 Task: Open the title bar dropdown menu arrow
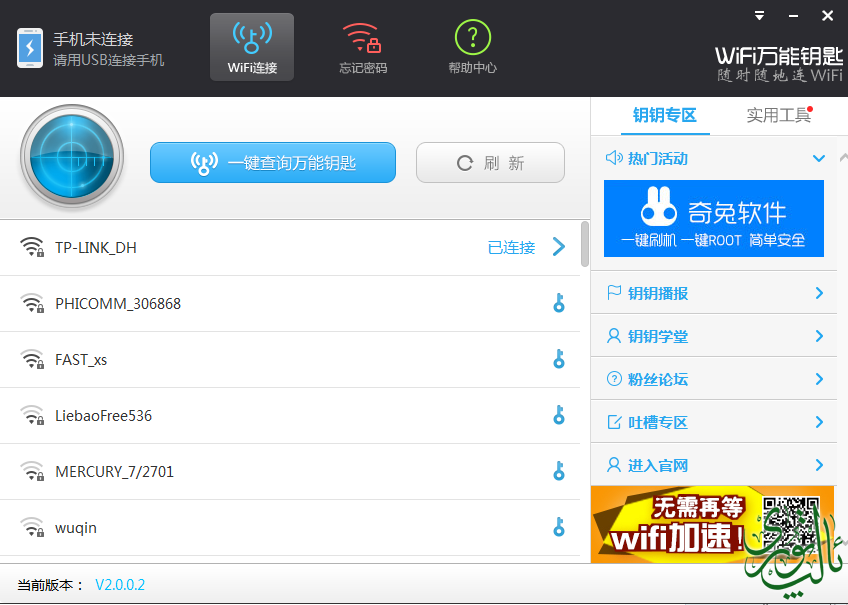pos(759,16)
